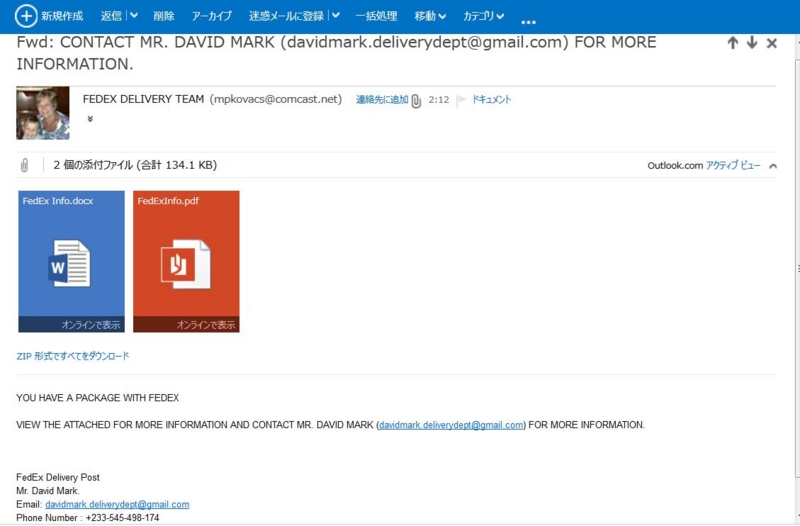
Task: Open the FedExInfo.pdf attachment tile
Action: pos(186,261)
